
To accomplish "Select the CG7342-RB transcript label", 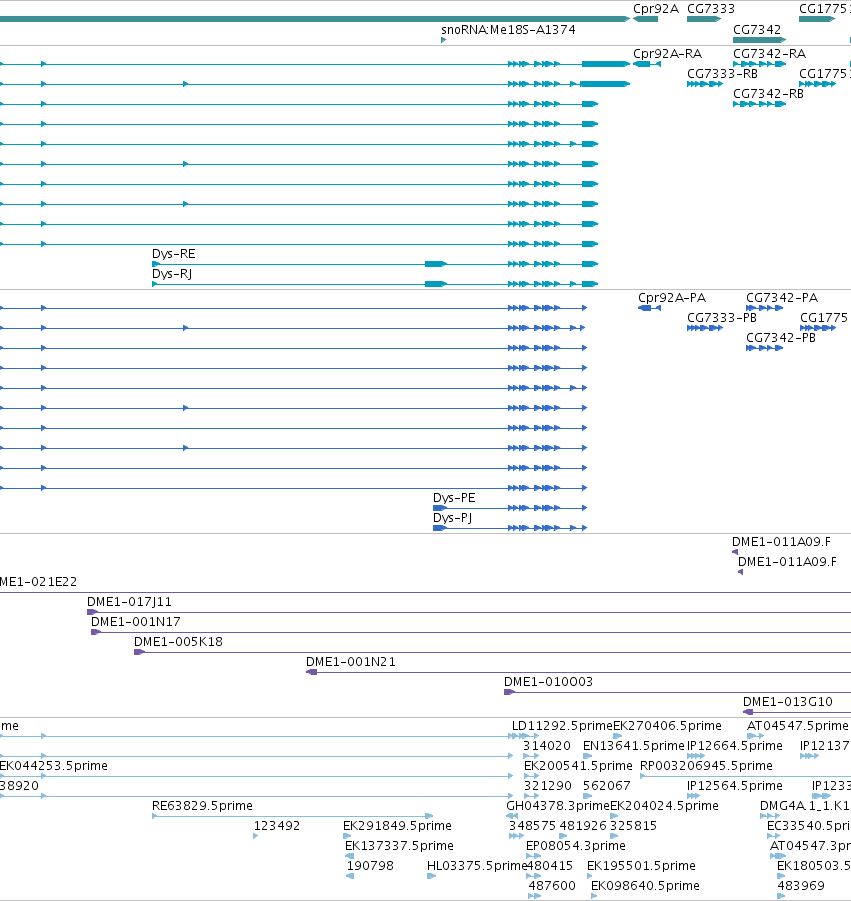I will tap(768, 94).
